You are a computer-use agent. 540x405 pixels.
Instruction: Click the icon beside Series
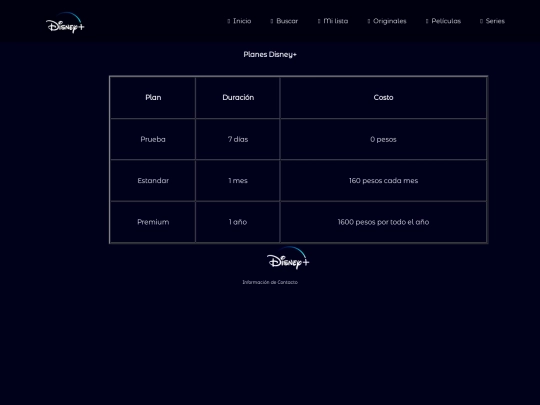[x=481, y=21]
